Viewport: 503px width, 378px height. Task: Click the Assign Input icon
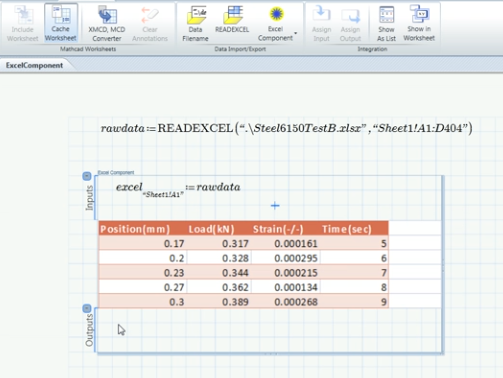[x=321, y=23]
